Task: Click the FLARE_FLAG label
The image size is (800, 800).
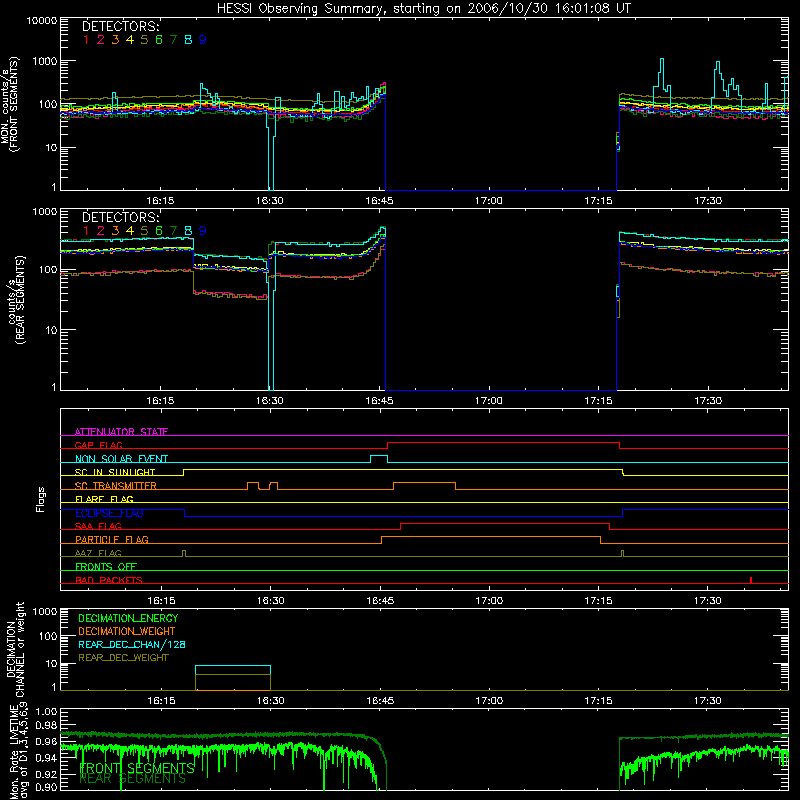Action: tap(104, 499)
